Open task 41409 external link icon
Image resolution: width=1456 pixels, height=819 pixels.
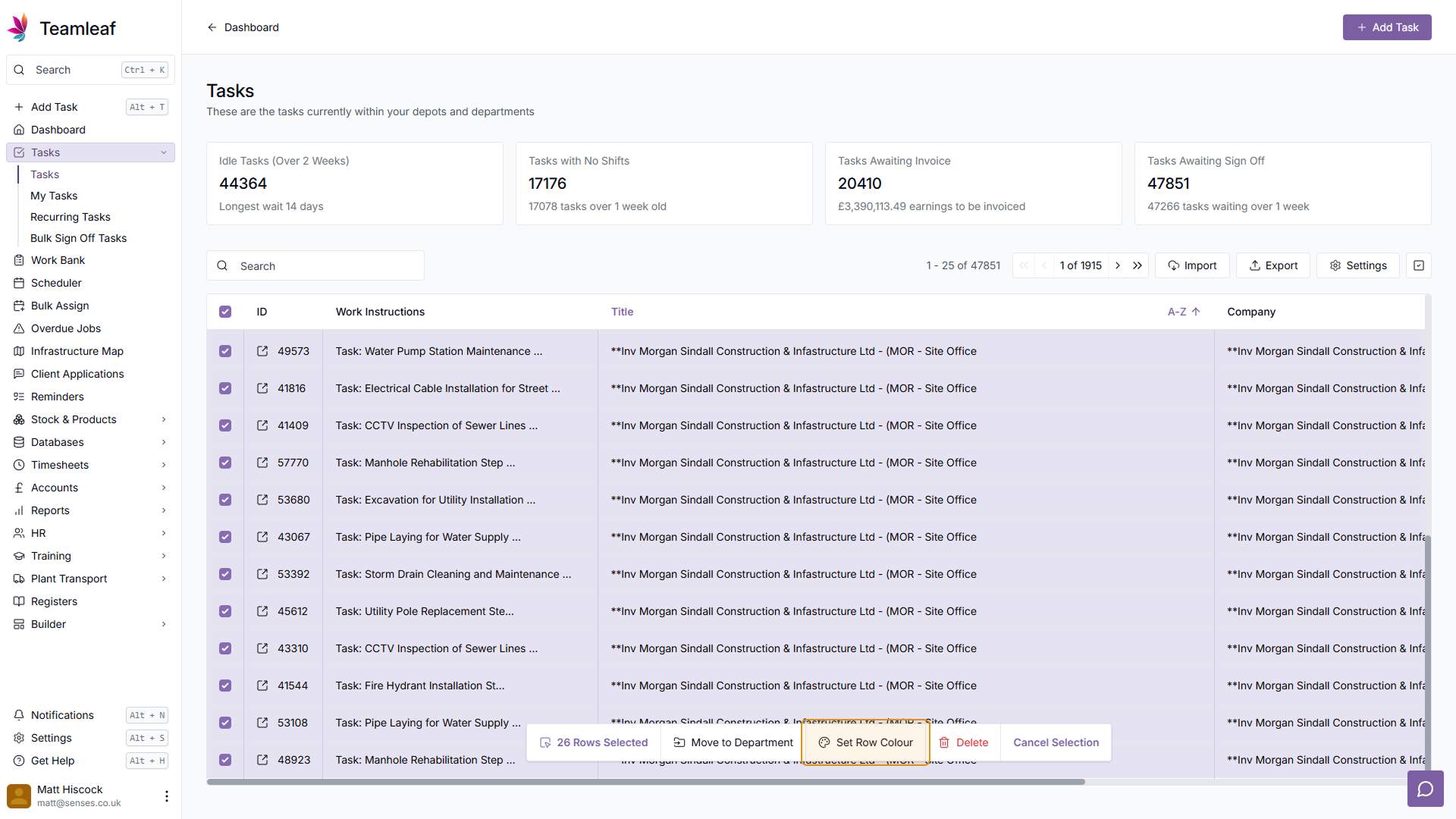coord(262,425)
